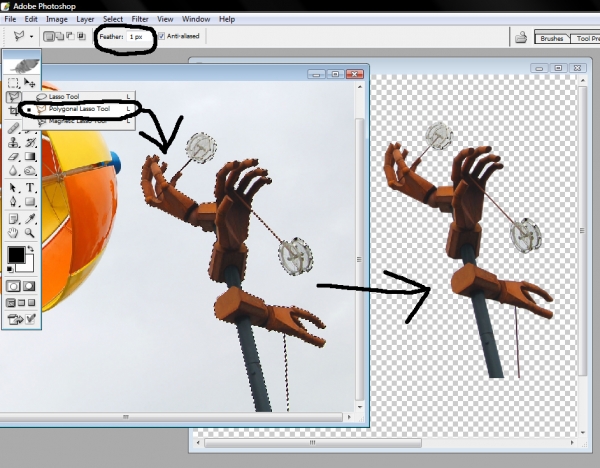The image size is (600, 468).
Task: Select the Move tool
Action: 30,83
